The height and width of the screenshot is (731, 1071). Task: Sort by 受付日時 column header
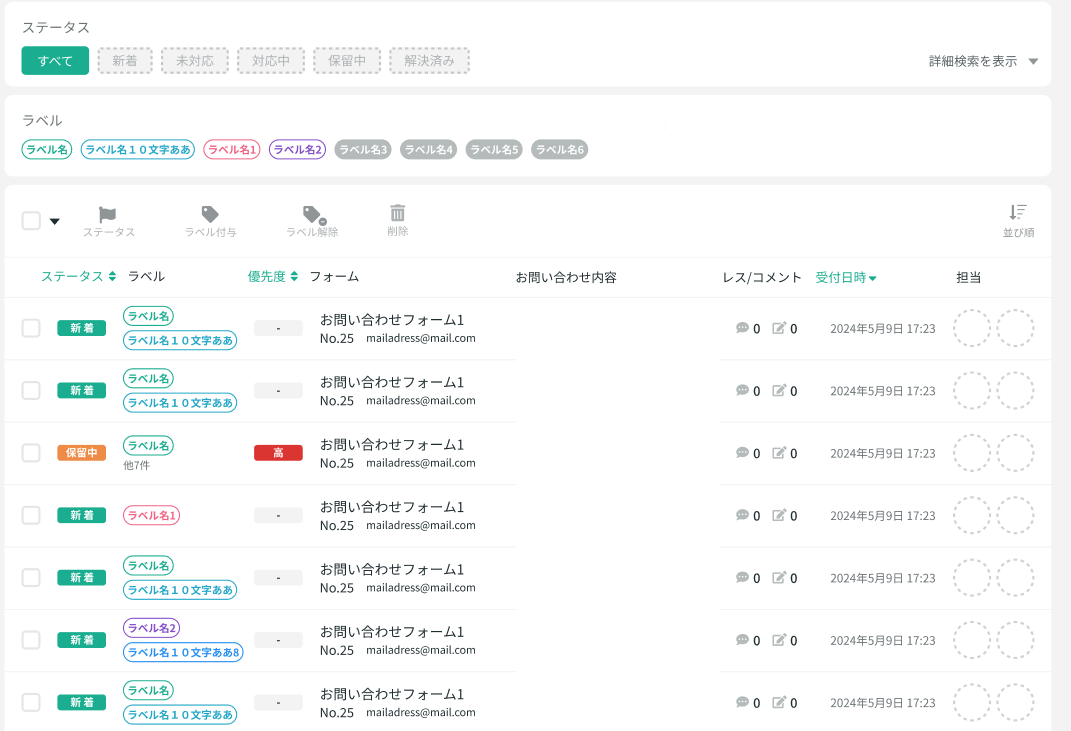tap(846, 277)
